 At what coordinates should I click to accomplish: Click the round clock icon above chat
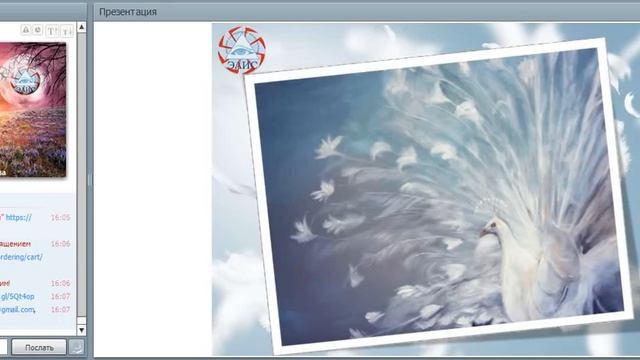pos(38,30)
